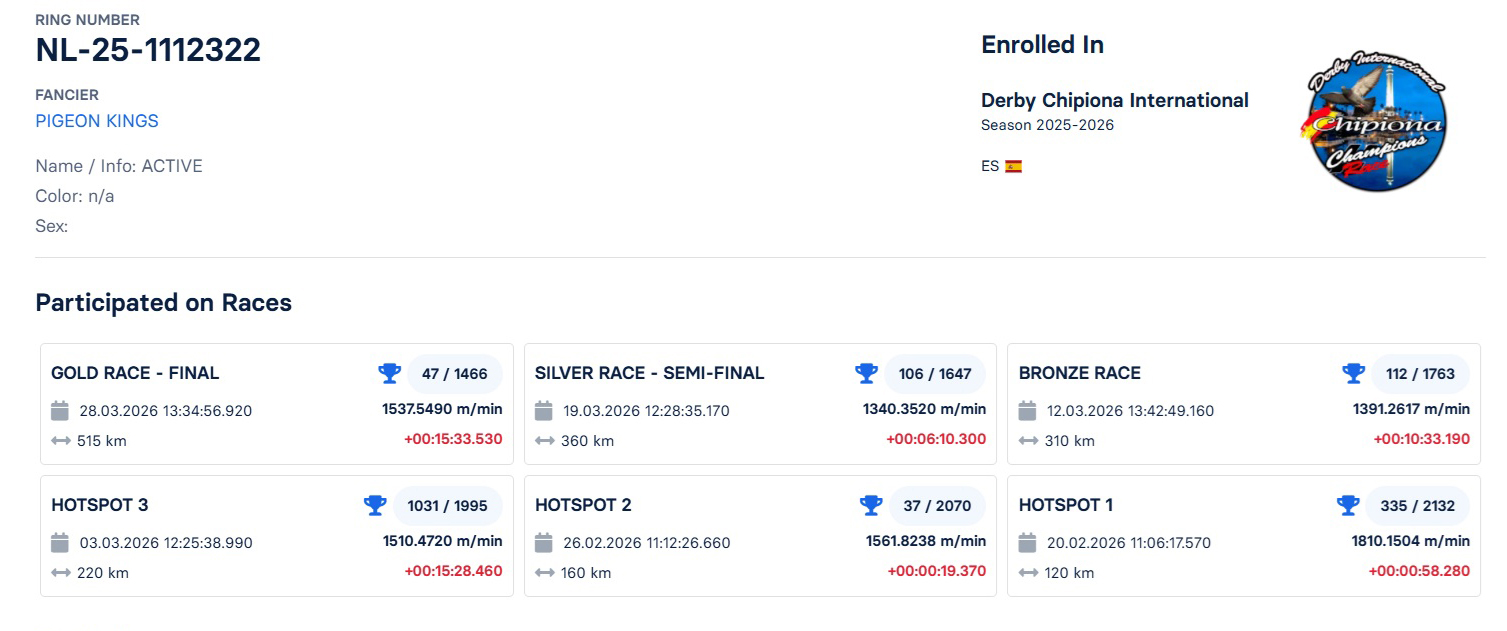1507x631 pixels.
Task: Click the trophy icon in Hotspot 3 card
Action: tap(375, 506)
